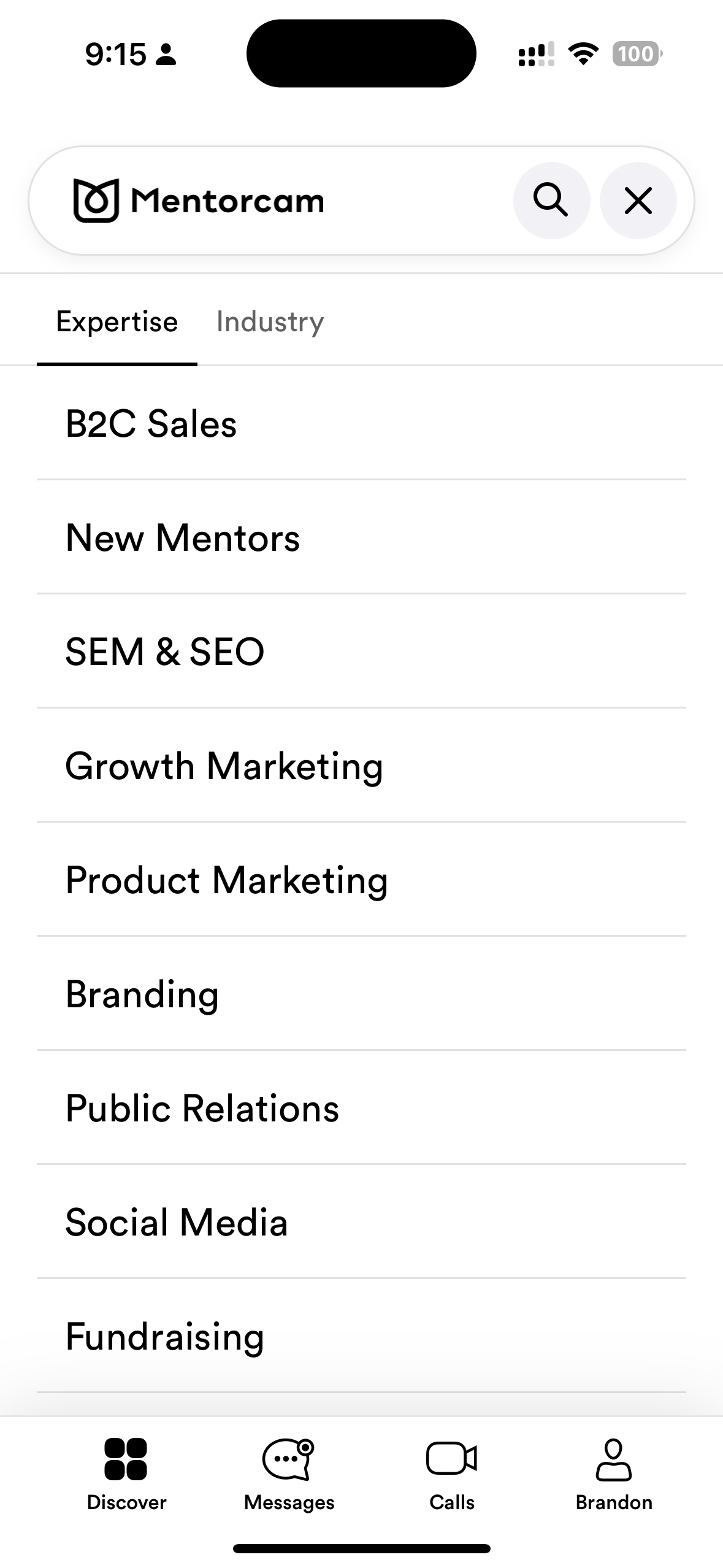Tap the Wi-Fi status icon

(583, 54)
